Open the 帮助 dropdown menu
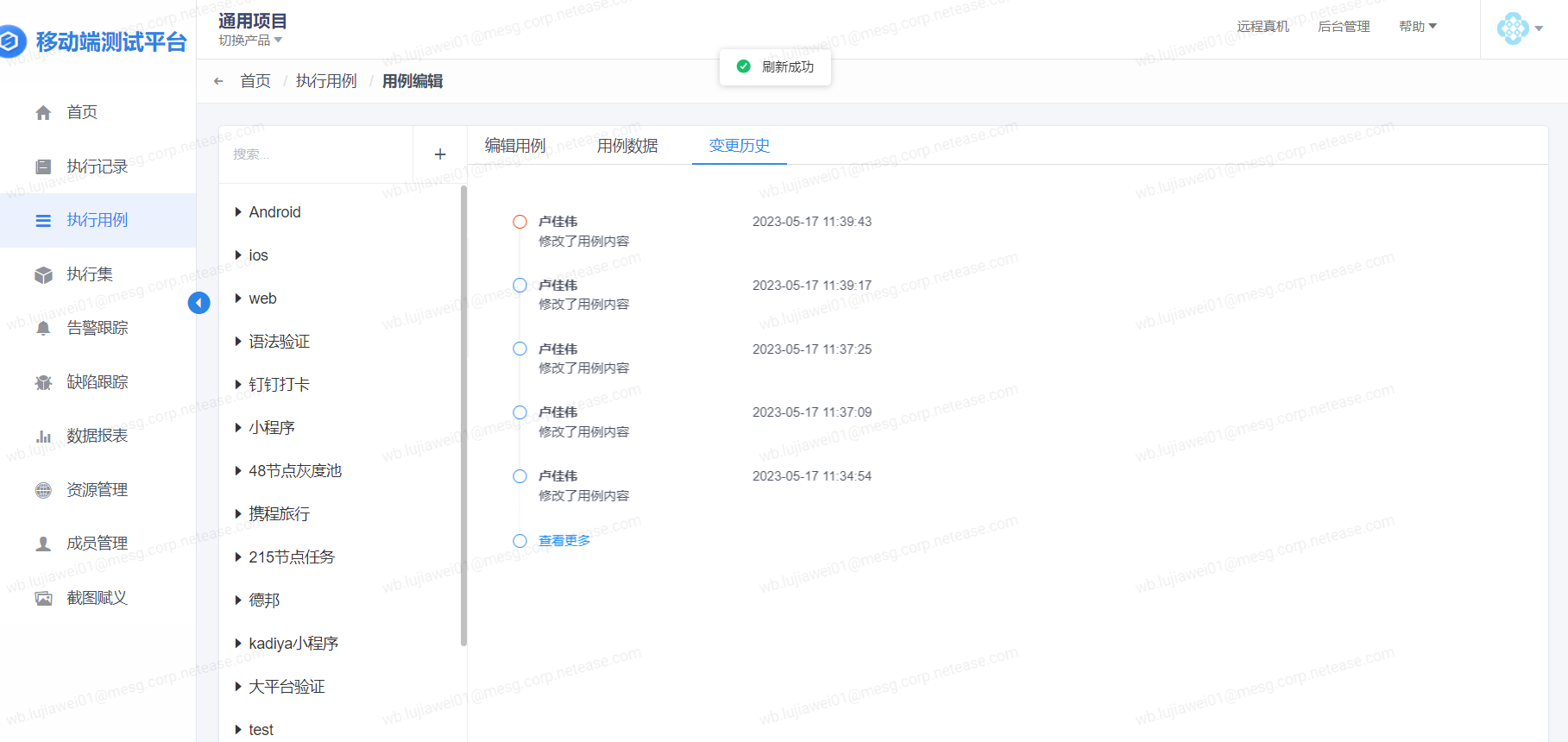 click(1418, 27)
